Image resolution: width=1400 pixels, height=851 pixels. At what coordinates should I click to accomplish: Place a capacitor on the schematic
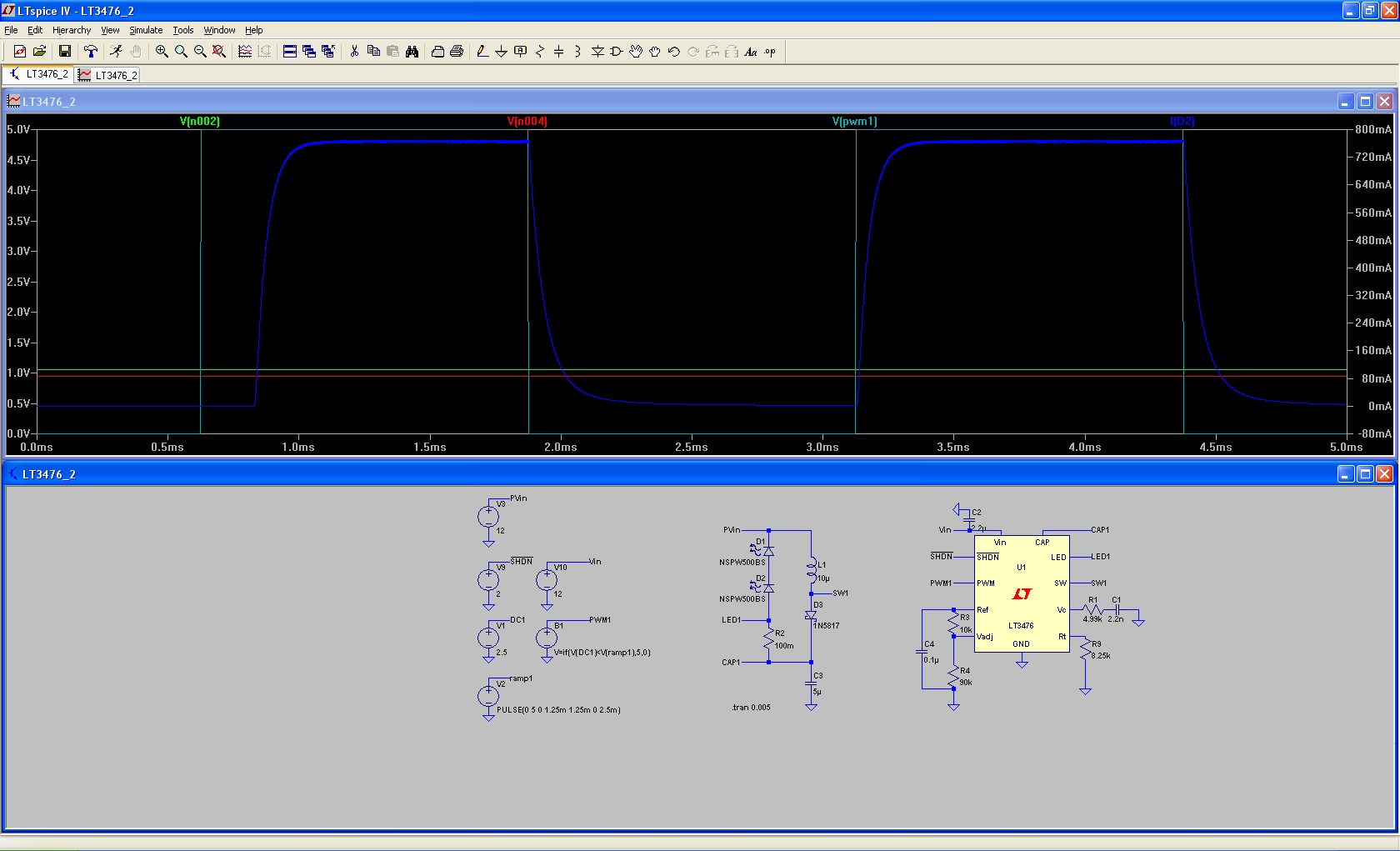pos(558,51)
